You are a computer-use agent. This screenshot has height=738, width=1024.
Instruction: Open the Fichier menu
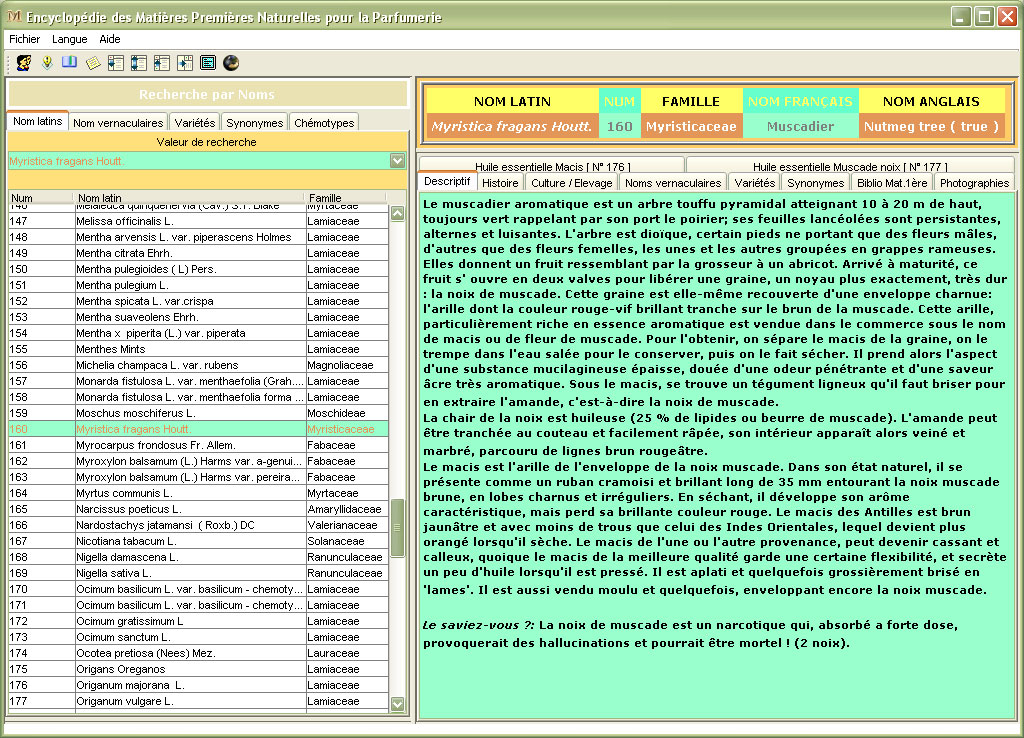[x=24, y=39]
